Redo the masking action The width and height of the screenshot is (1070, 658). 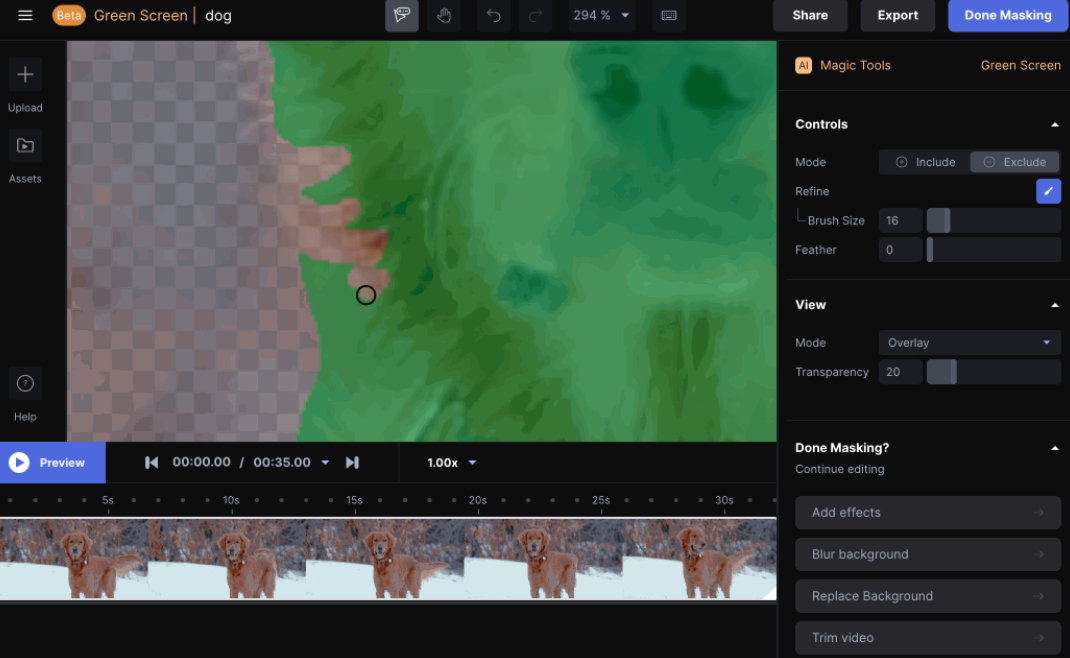[x=536, y=15]
